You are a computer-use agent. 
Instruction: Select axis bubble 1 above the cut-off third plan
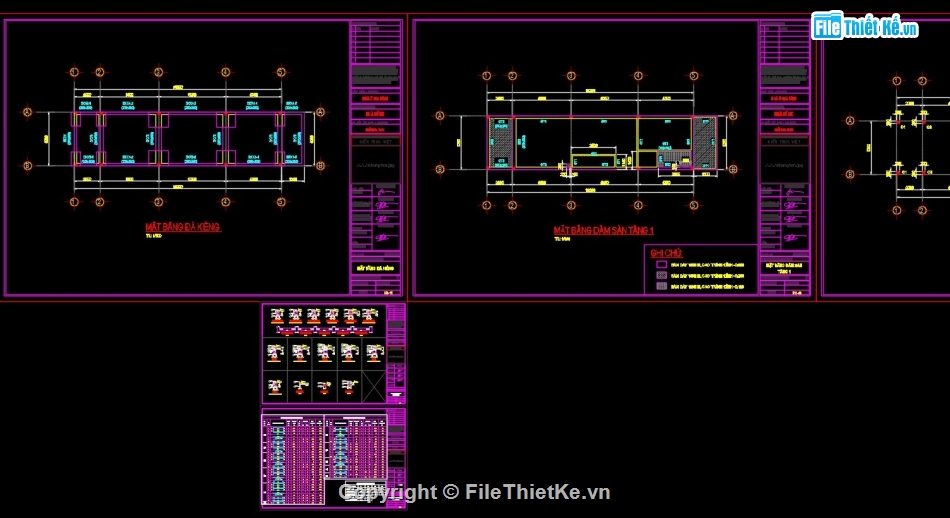[x=897, y=81]
